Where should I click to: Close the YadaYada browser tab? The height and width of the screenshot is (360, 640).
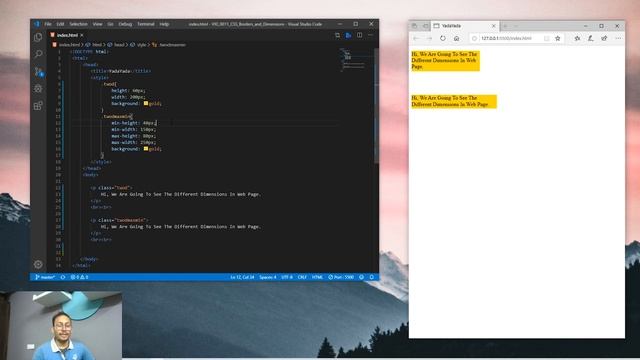(x=493, y=26)
